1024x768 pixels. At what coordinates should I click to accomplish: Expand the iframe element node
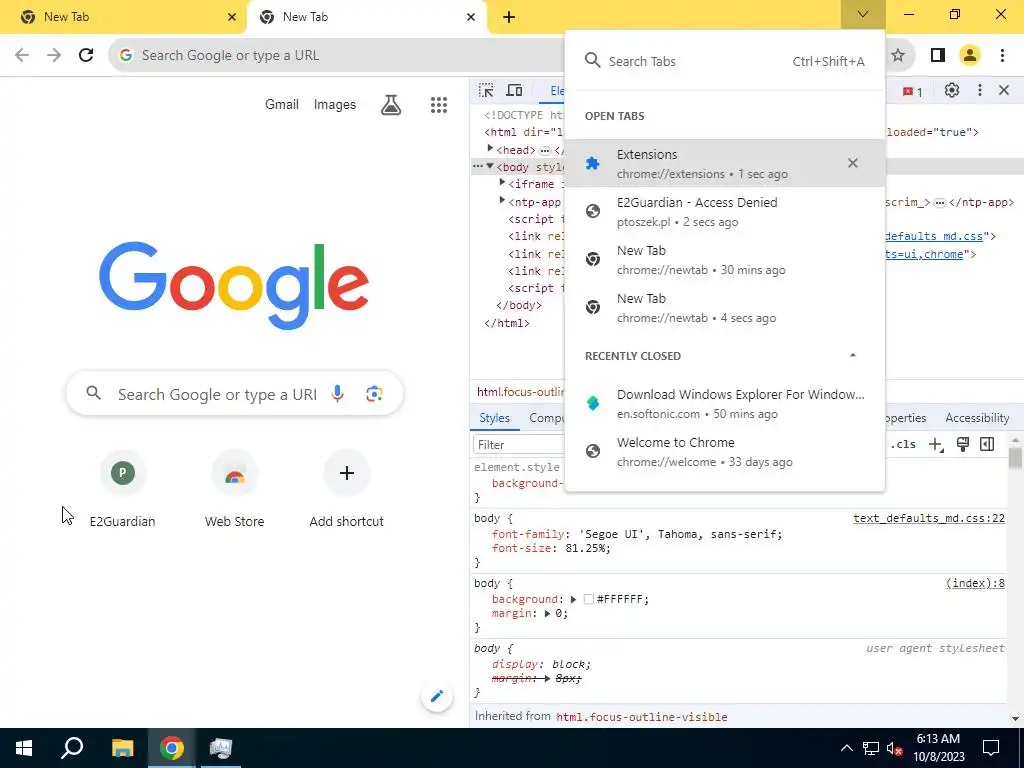click(502, 183)
